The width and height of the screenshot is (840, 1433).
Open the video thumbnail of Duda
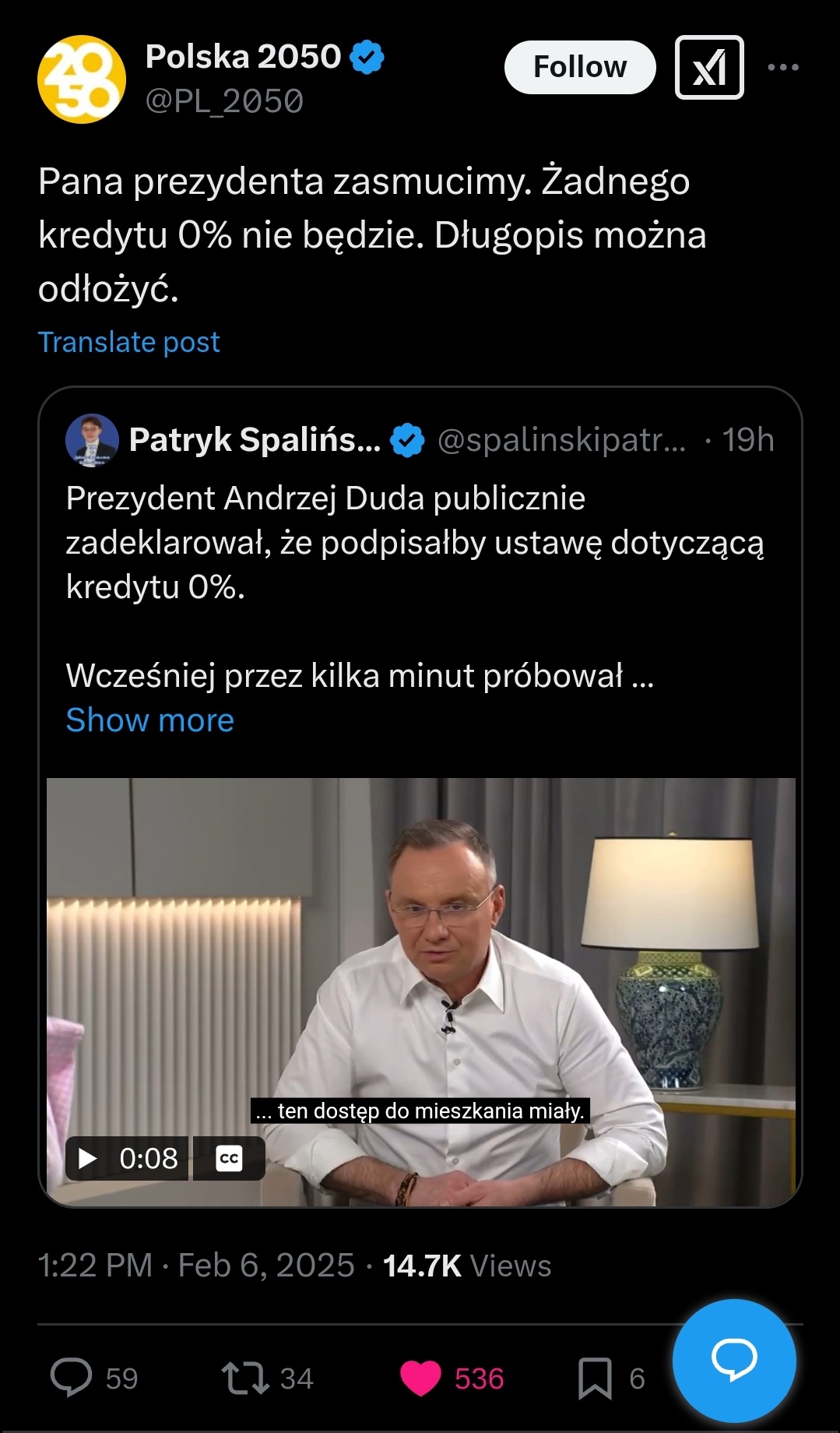pos(467,974)
